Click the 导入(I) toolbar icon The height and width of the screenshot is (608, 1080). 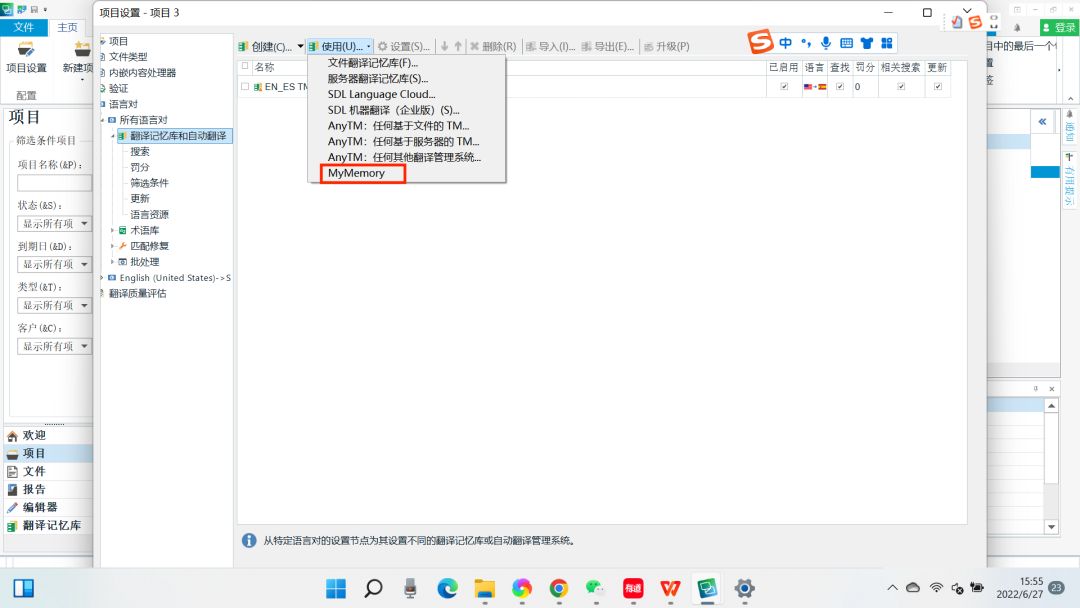tap(545, 46)
